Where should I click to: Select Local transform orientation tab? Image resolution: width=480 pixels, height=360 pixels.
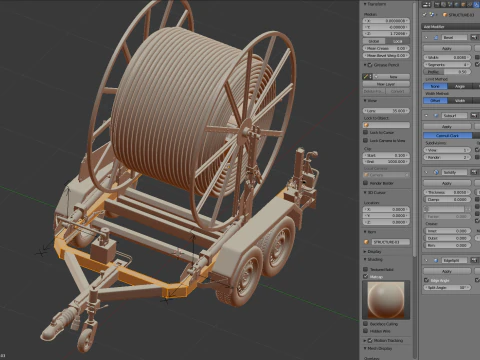[398, 41]
